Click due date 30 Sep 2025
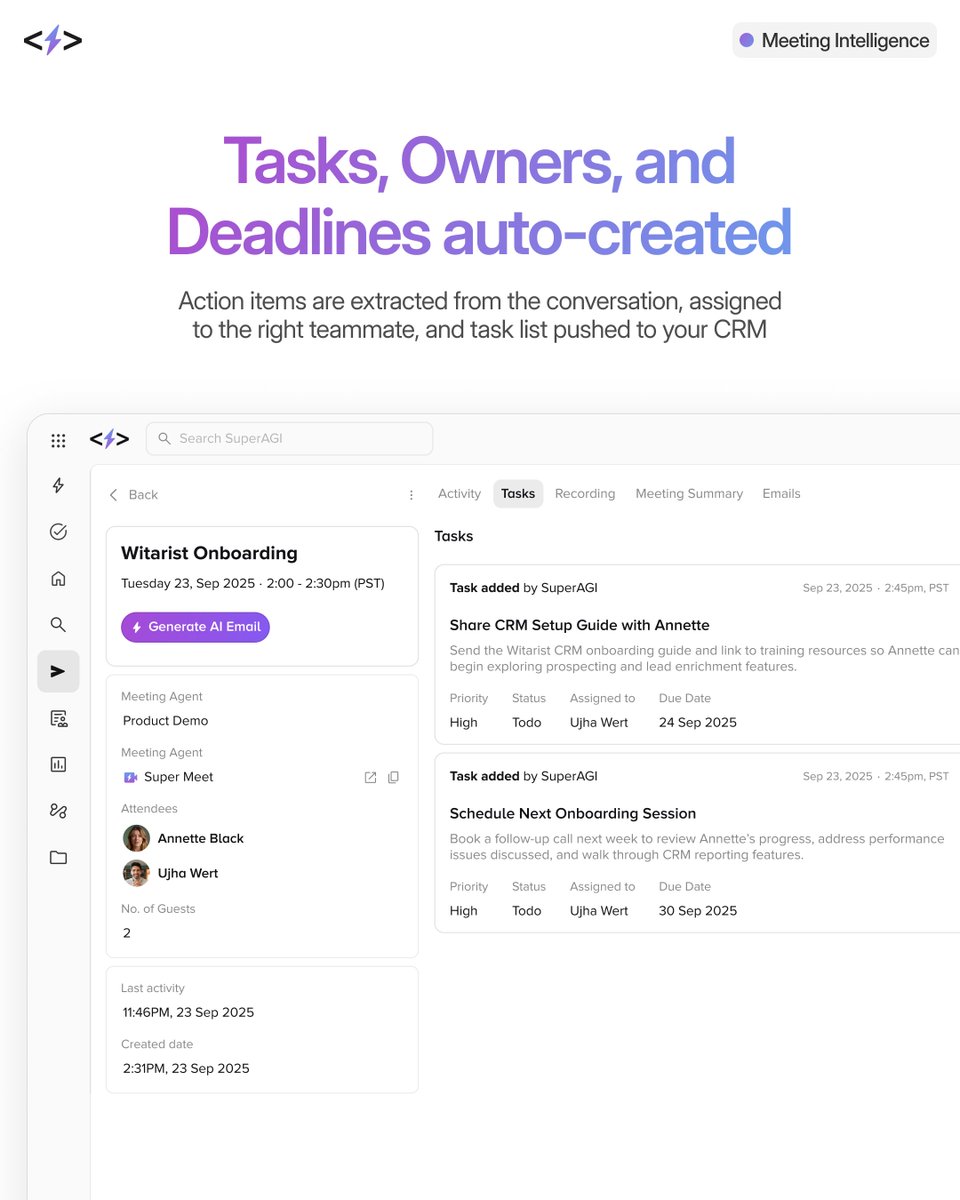Image resolution: width=960 pixels, height=1200 pixels. pos(697,911)
